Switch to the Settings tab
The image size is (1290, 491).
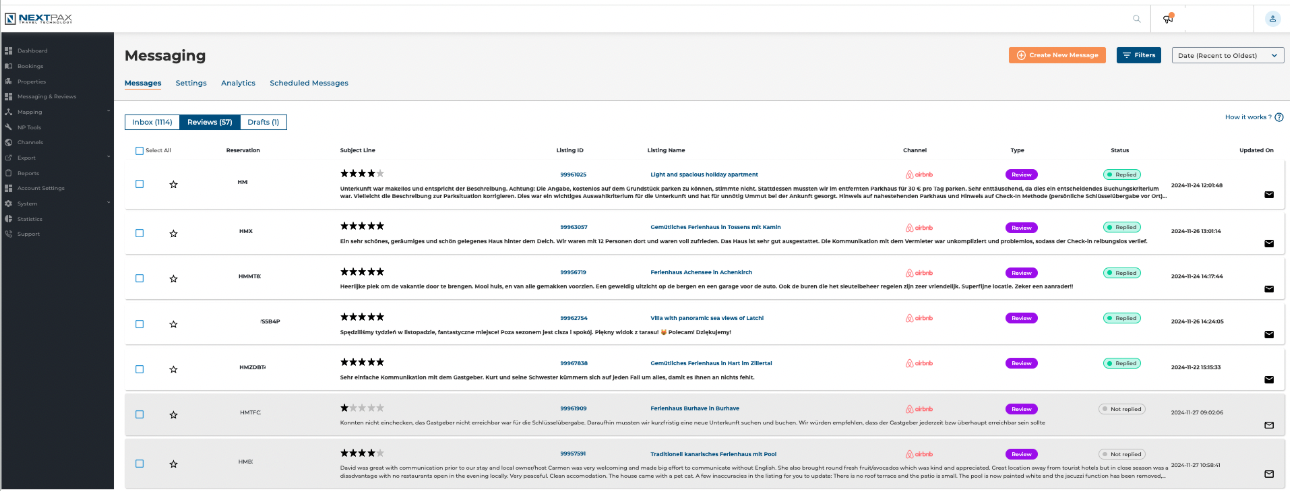[191, 83]
